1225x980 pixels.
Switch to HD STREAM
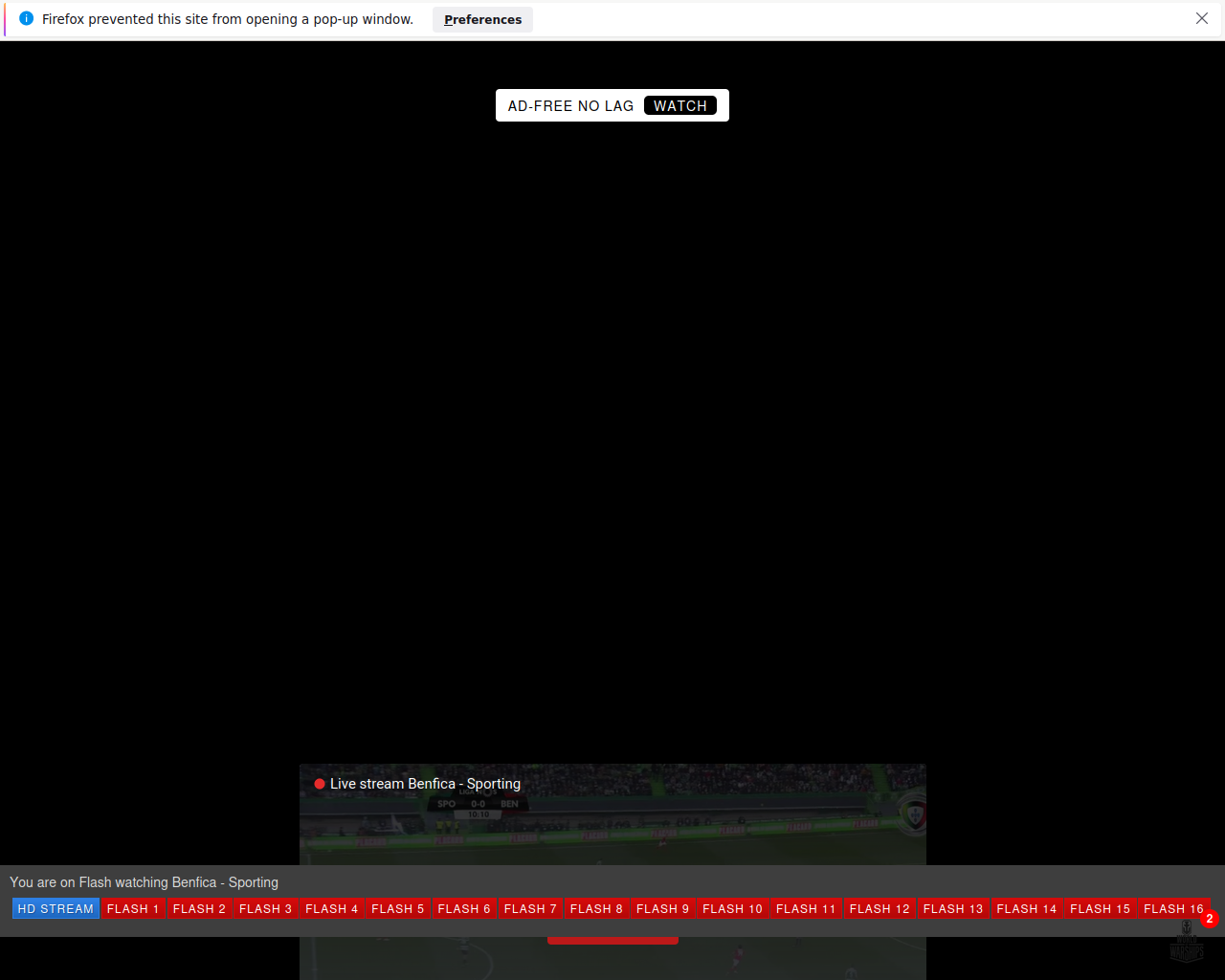[56, 908]
